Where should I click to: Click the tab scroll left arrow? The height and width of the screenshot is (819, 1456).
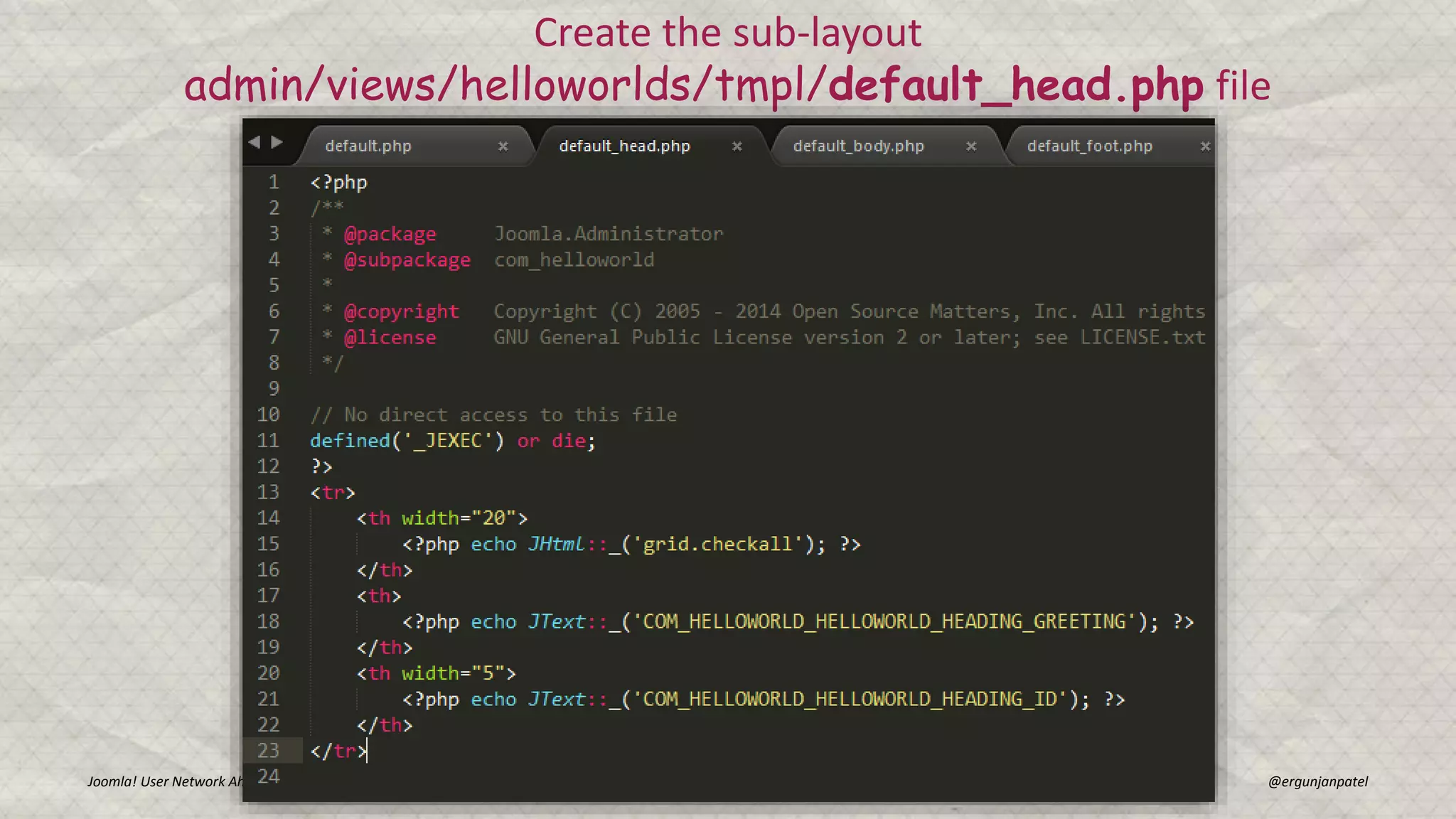254,142
